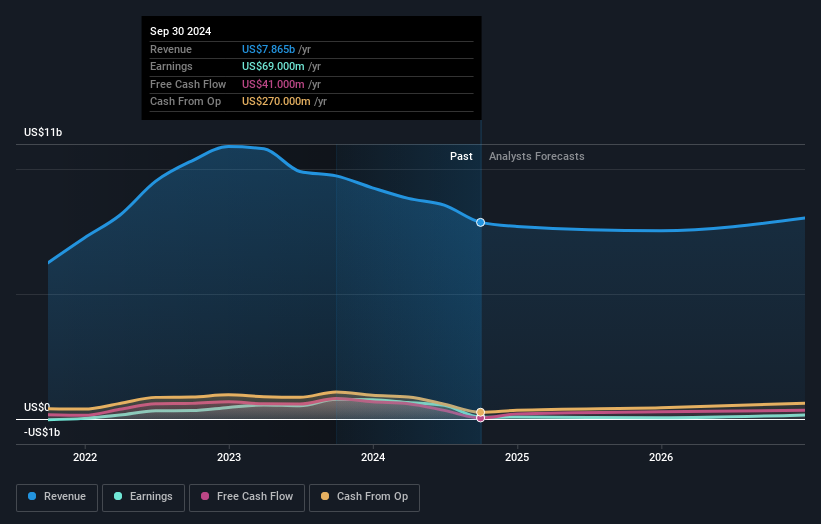Click the orange Cash From Op data point
This screenshot has height=524, width=821.
click(481, 412)
